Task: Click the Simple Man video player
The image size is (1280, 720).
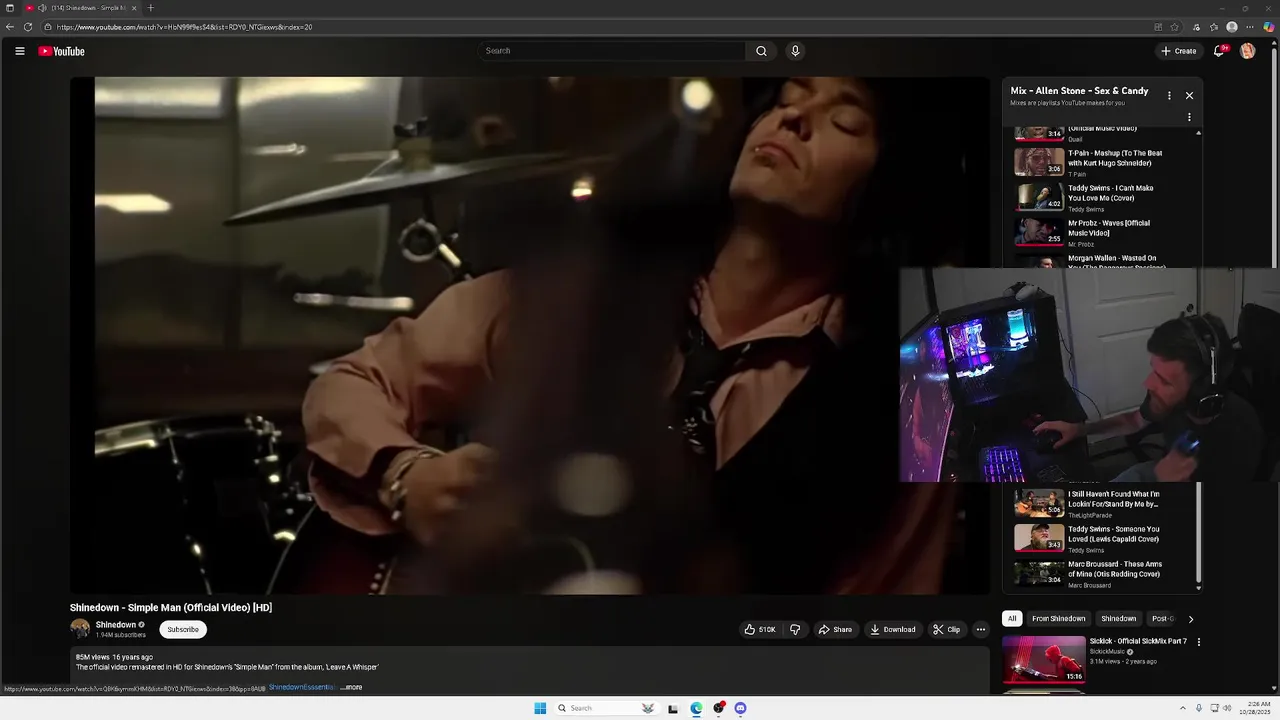Action: click(x=530, y=335)
